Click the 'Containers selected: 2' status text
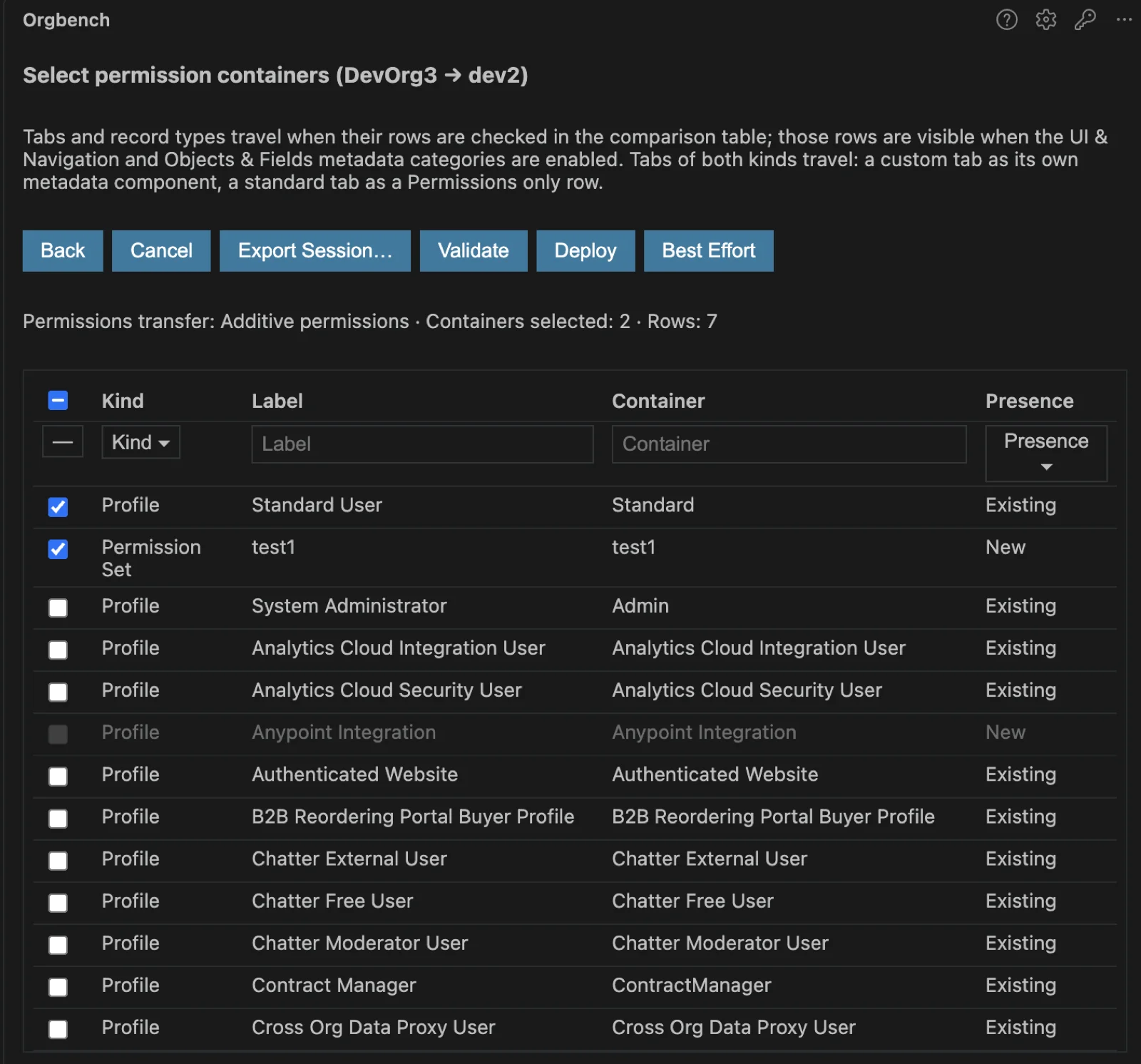 pyautogui.click(x=528, y=321)
